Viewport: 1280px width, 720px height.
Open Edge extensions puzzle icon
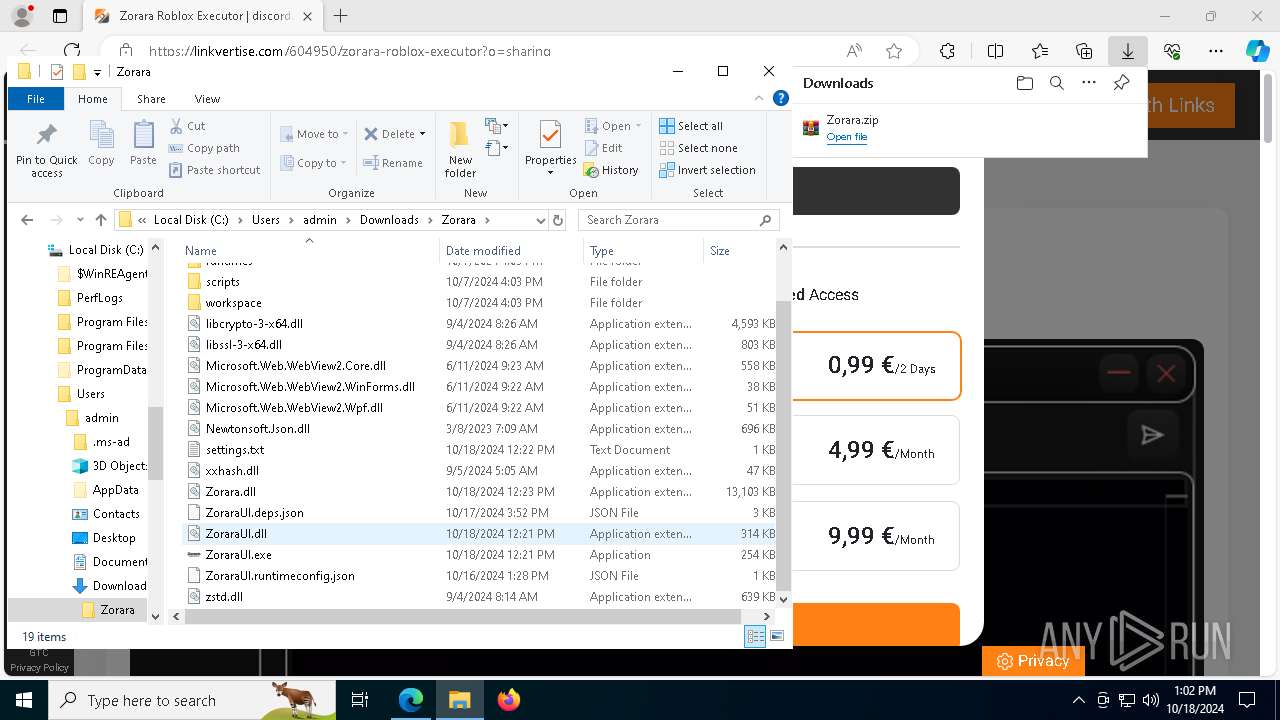tap(947, 51)
